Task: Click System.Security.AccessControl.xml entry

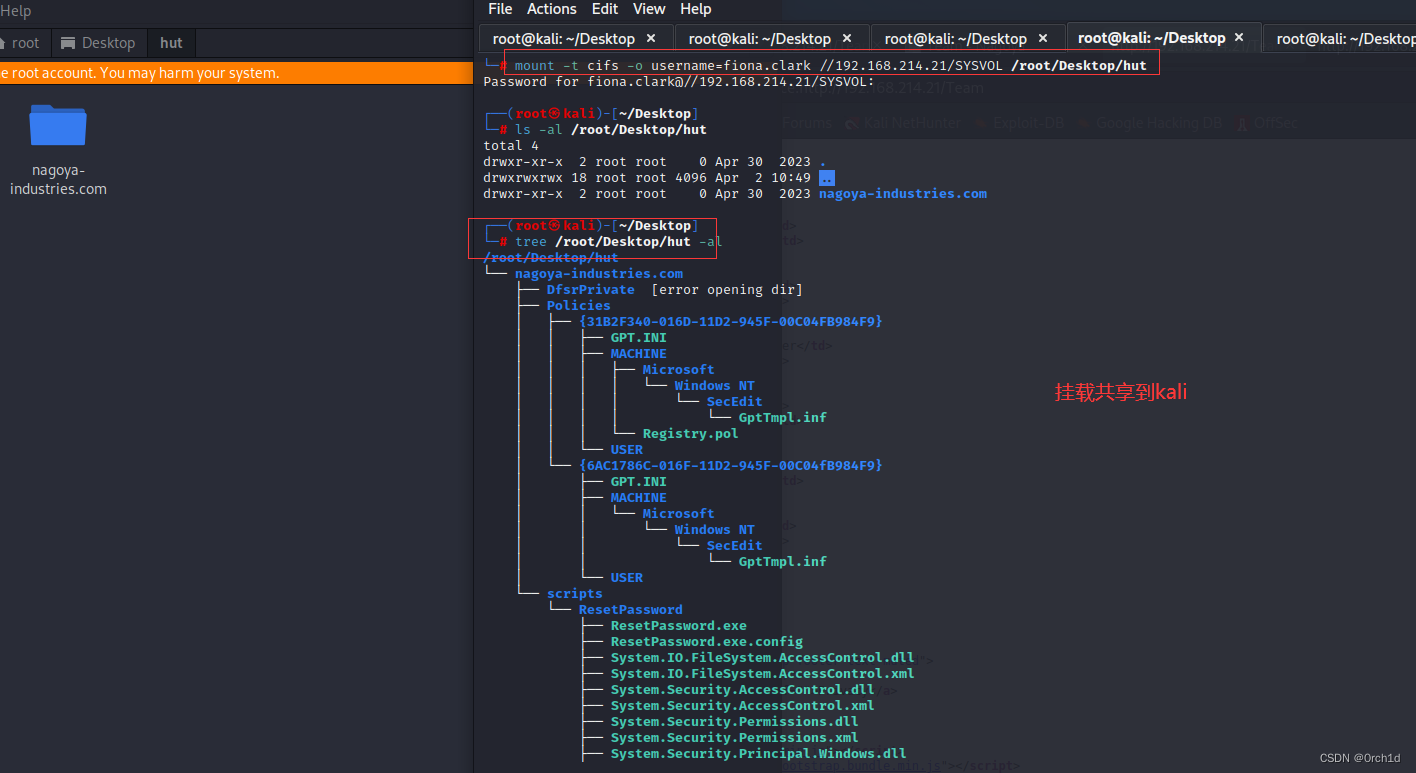Action: tap(743, 705)
